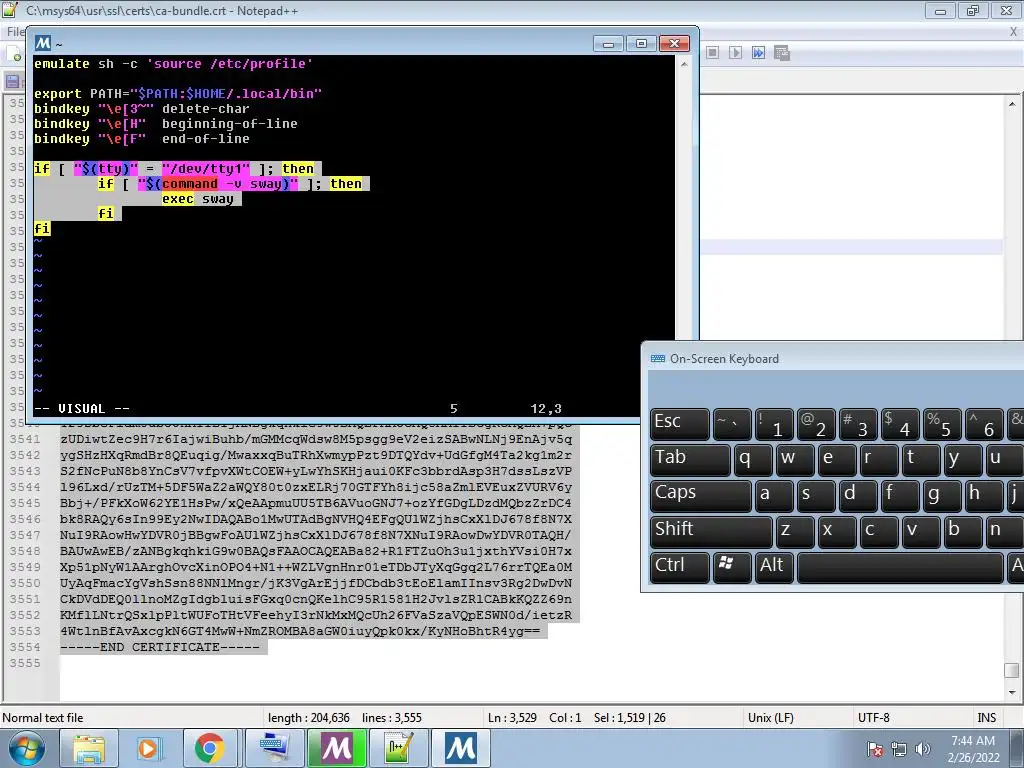
Task: Click line number 3555 in Notepad++ margin
Action: pos(25,663)
